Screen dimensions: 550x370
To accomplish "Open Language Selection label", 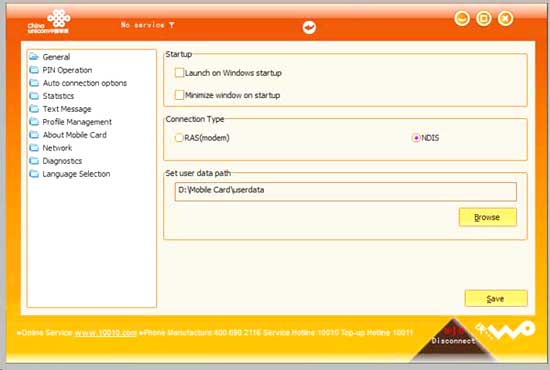I will [76, 174].
